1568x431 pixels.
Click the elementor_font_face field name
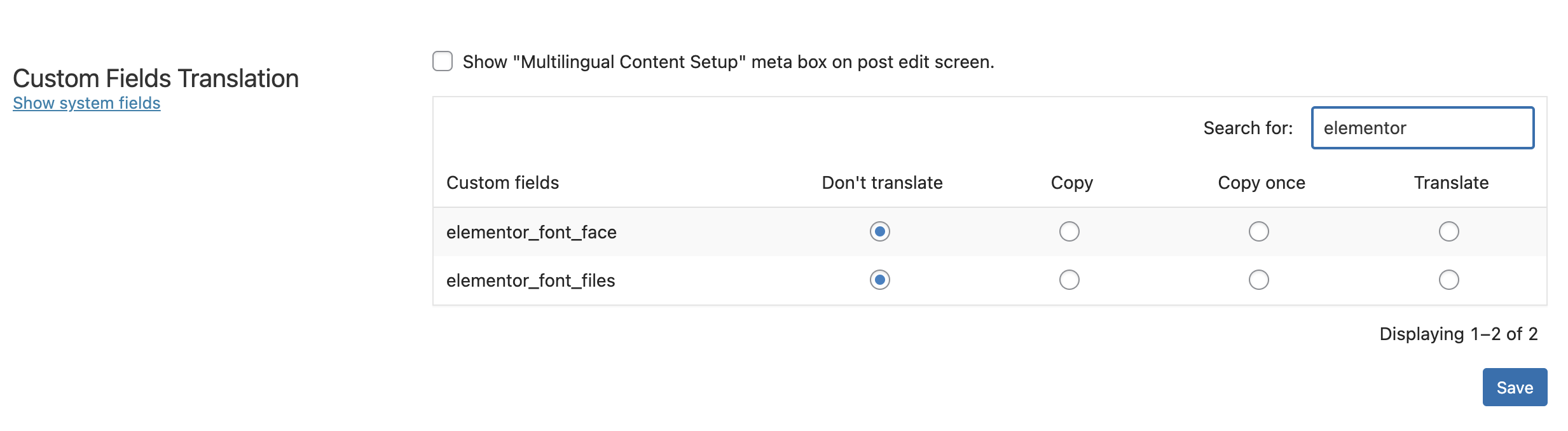pos(532,232)
